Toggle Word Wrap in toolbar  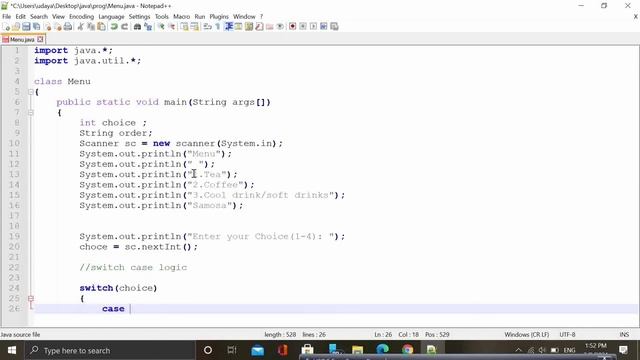tap(207, 27)
